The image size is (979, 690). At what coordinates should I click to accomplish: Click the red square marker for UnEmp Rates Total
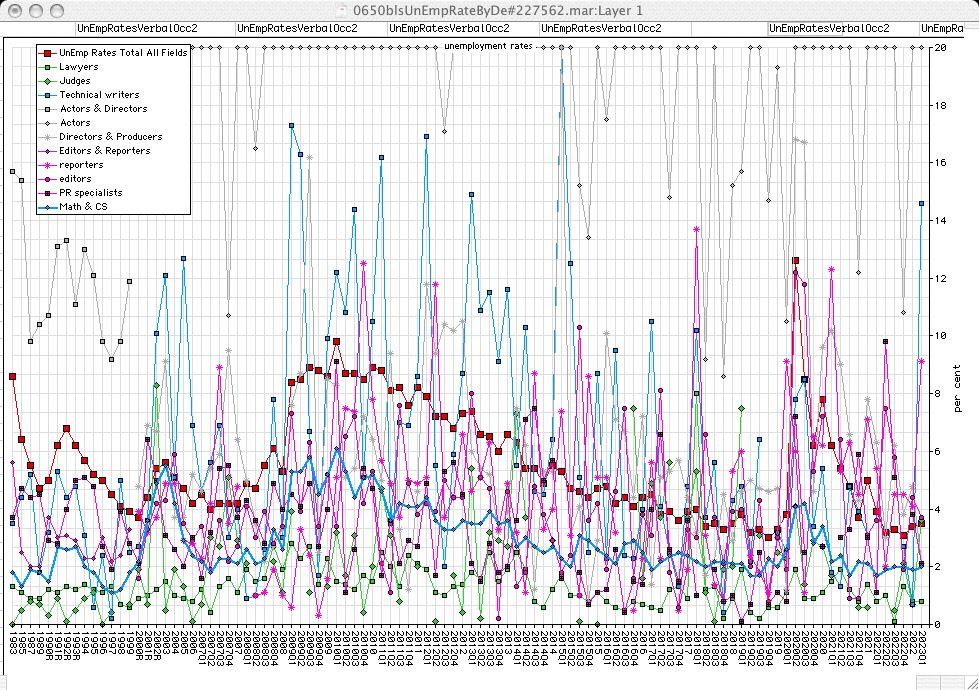pyautogui.click(x=47, y=52)
